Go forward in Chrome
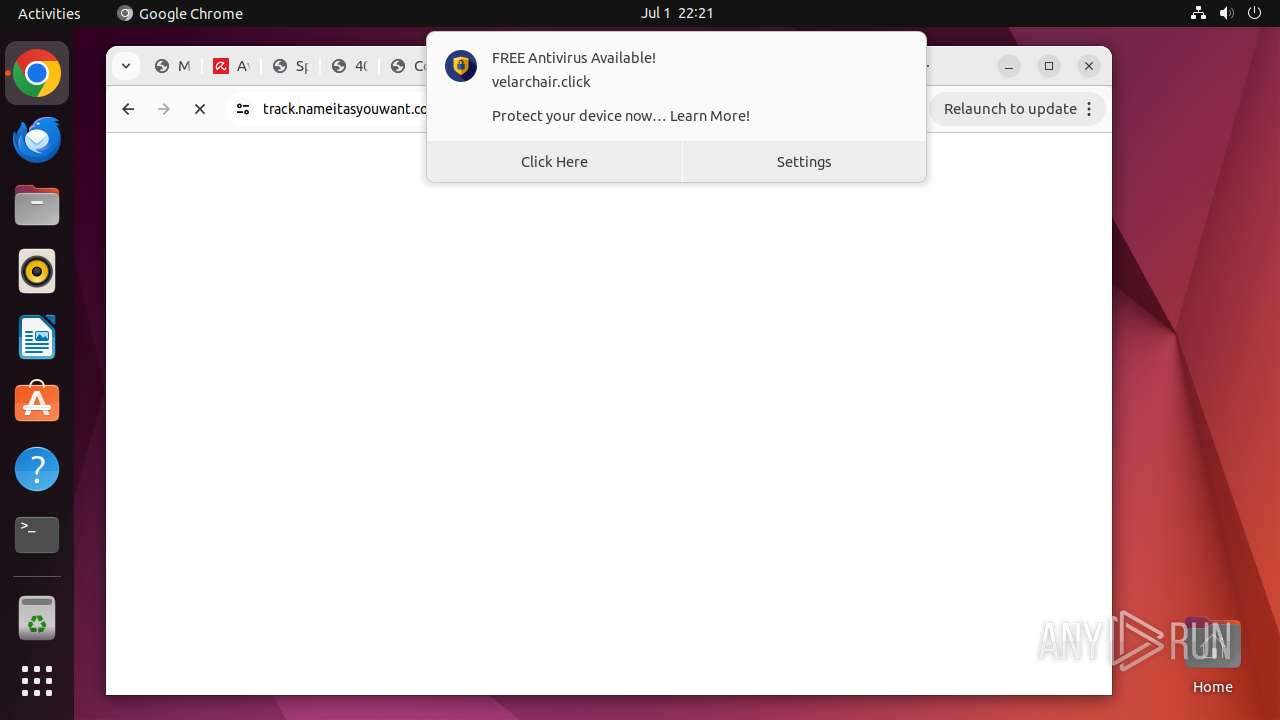 tap(164, 109)
